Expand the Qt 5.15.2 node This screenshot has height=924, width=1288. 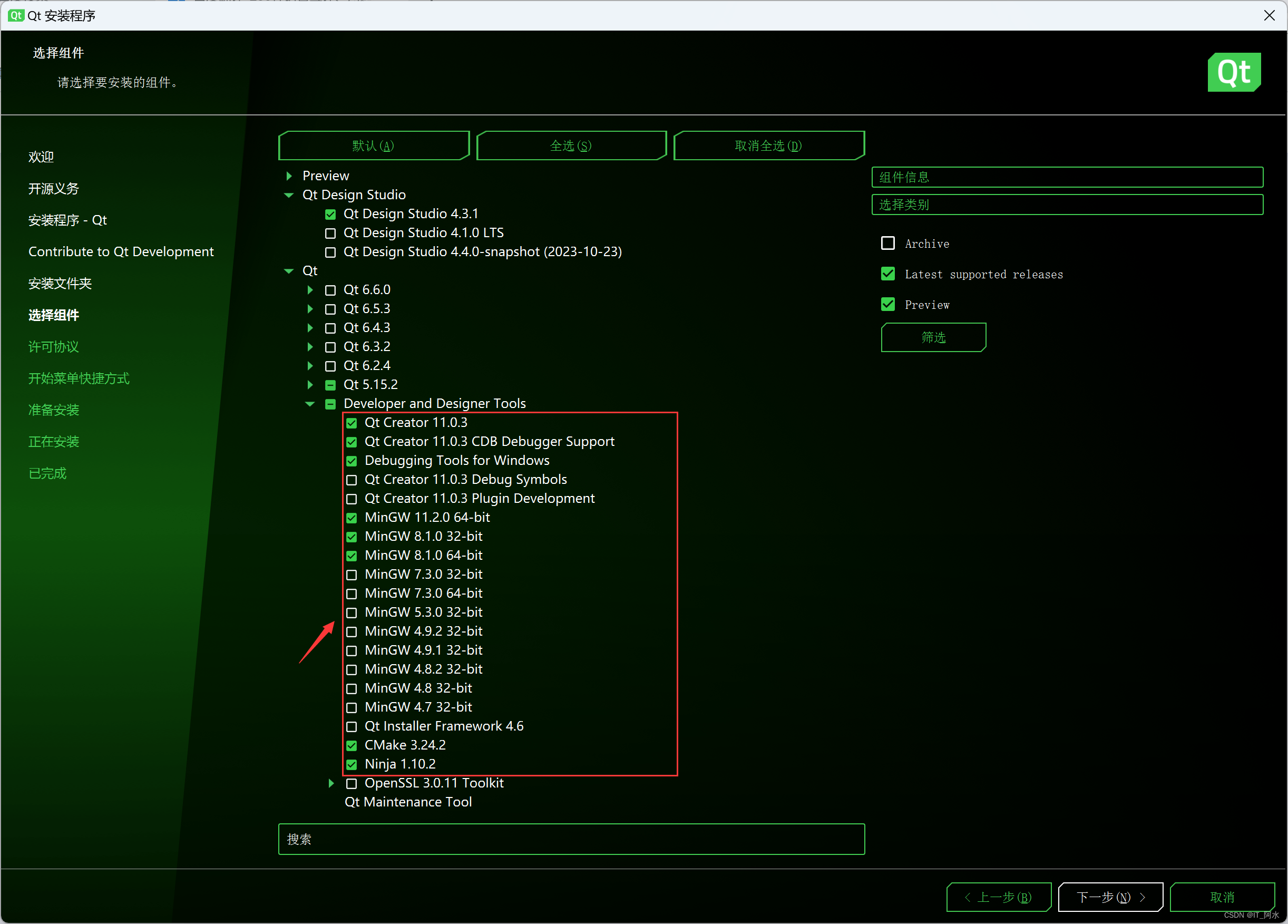pos(310,385)
